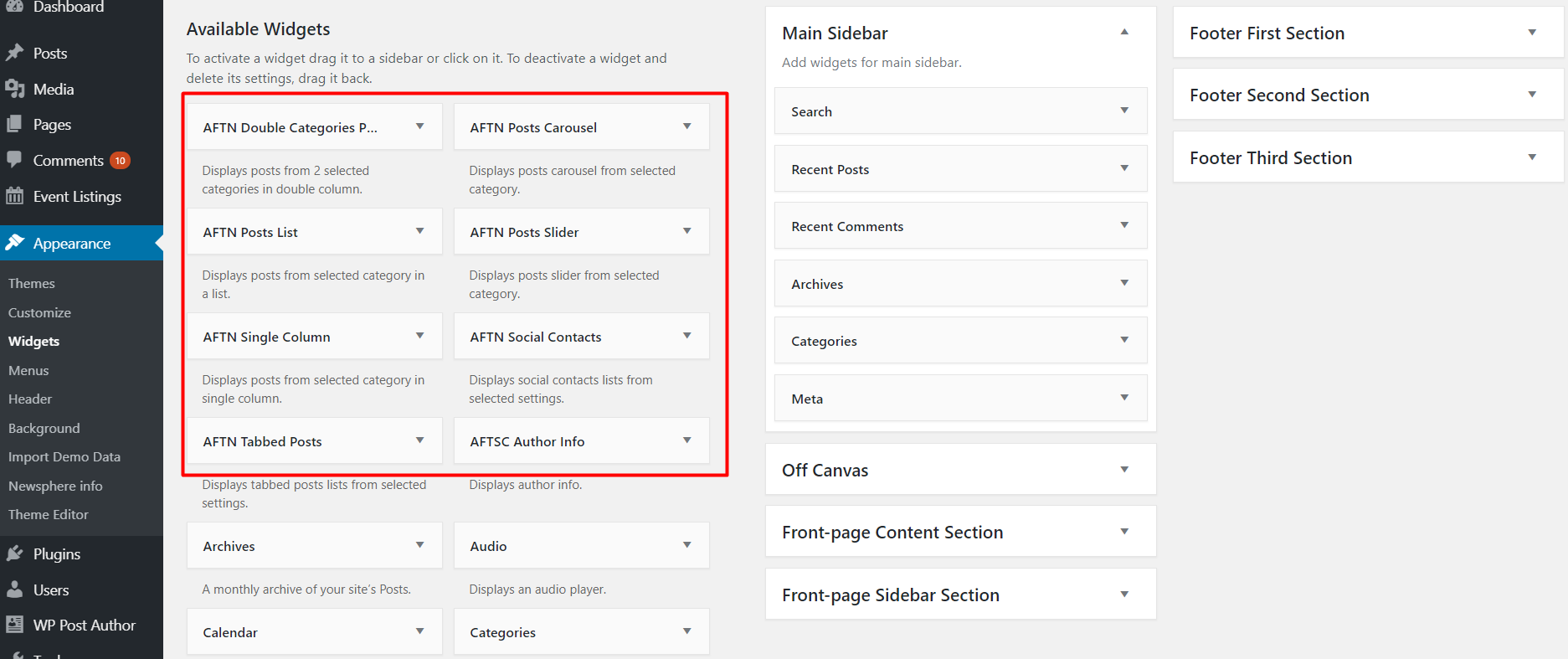
Task: Expand Categories widget in Main Sidebar
Action: coord(1125,340)
